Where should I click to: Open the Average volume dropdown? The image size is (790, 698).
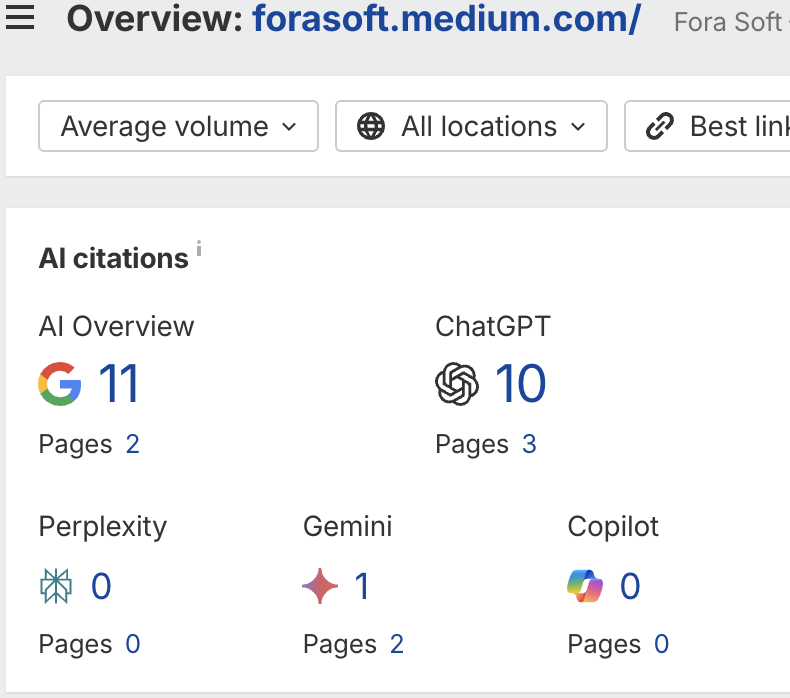(178, 127)
